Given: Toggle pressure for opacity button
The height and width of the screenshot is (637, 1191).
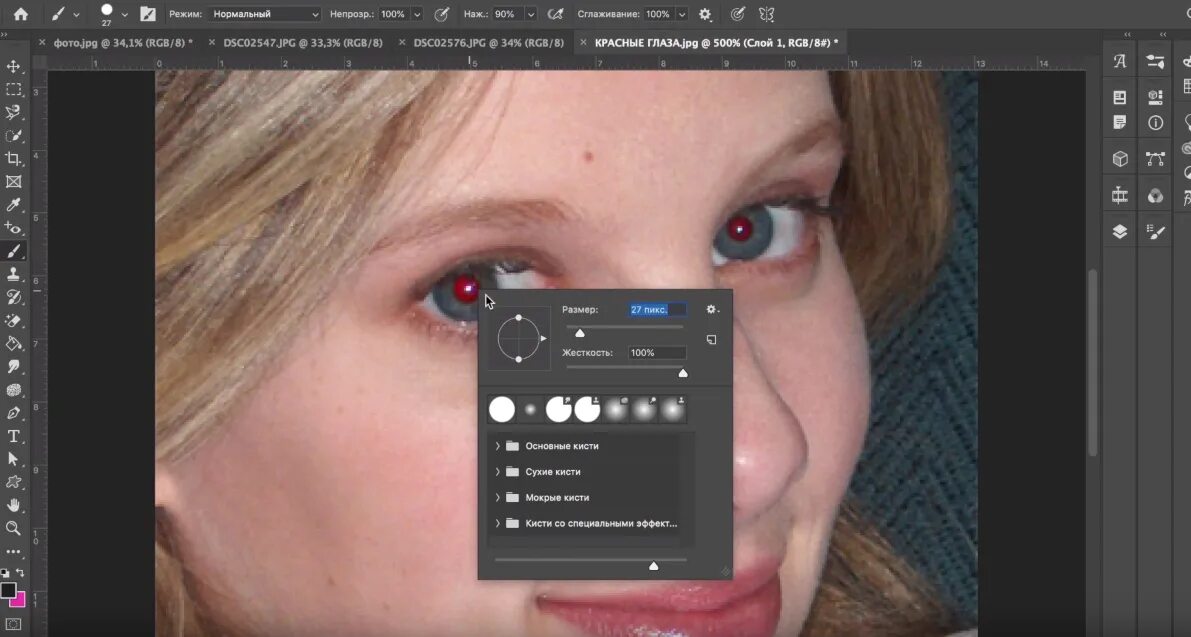Looking at the screenshot, I should tap(441, 14).
